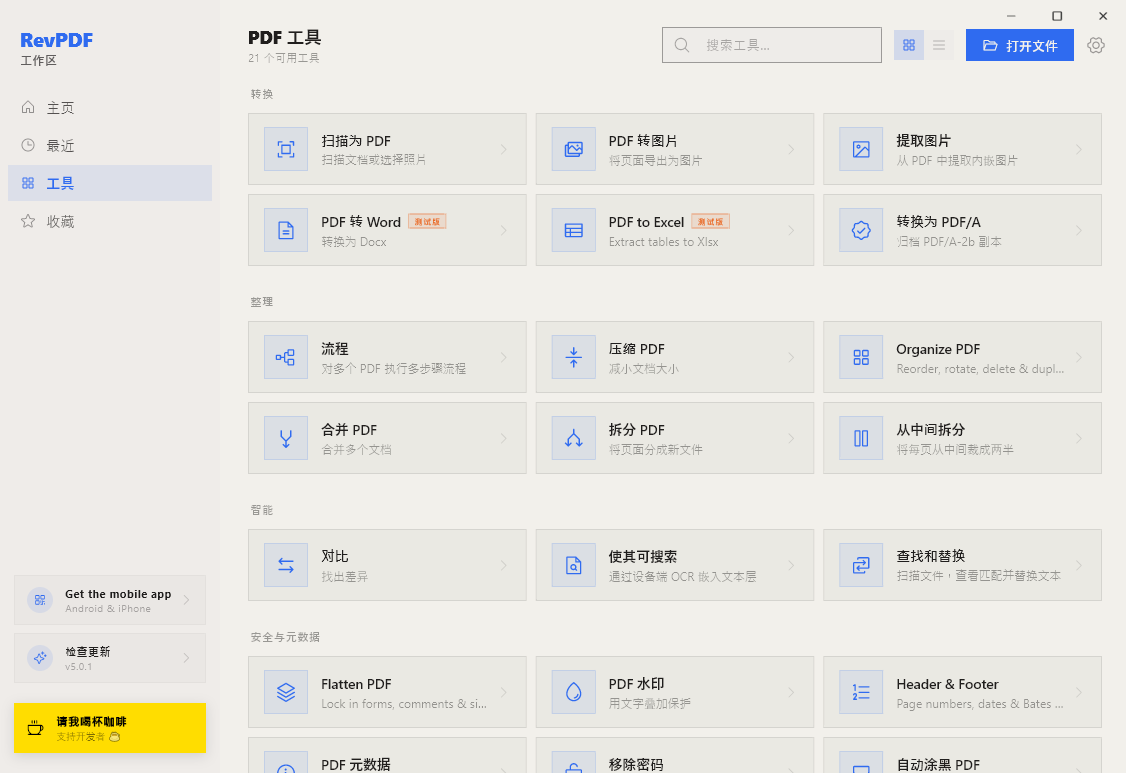Image resolution: width=1126 pixels, height=773 pixels.
Task: Click the 测试版 badge on PDF to Excel
Action: pyautogui.click(x=710, y=221)
